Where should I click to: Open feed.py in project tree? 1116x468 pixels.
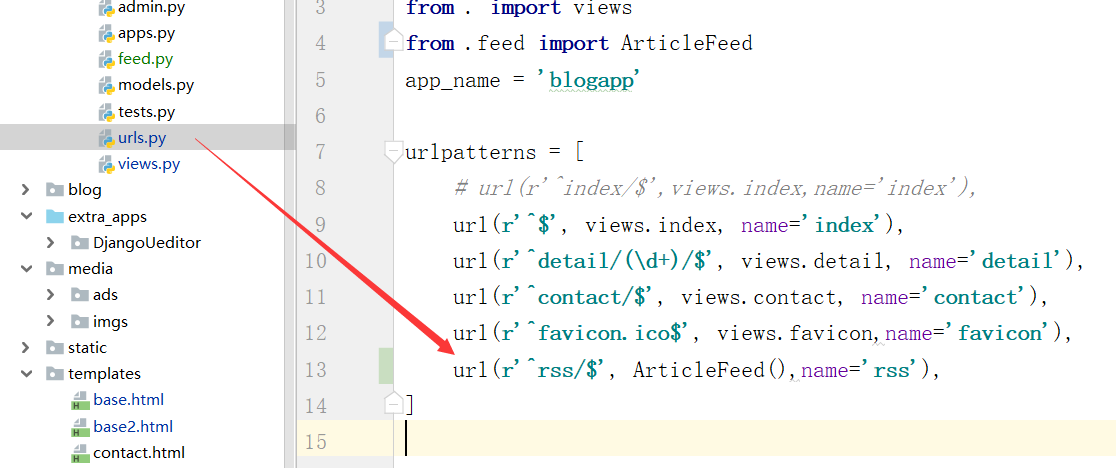click(146, 59)
